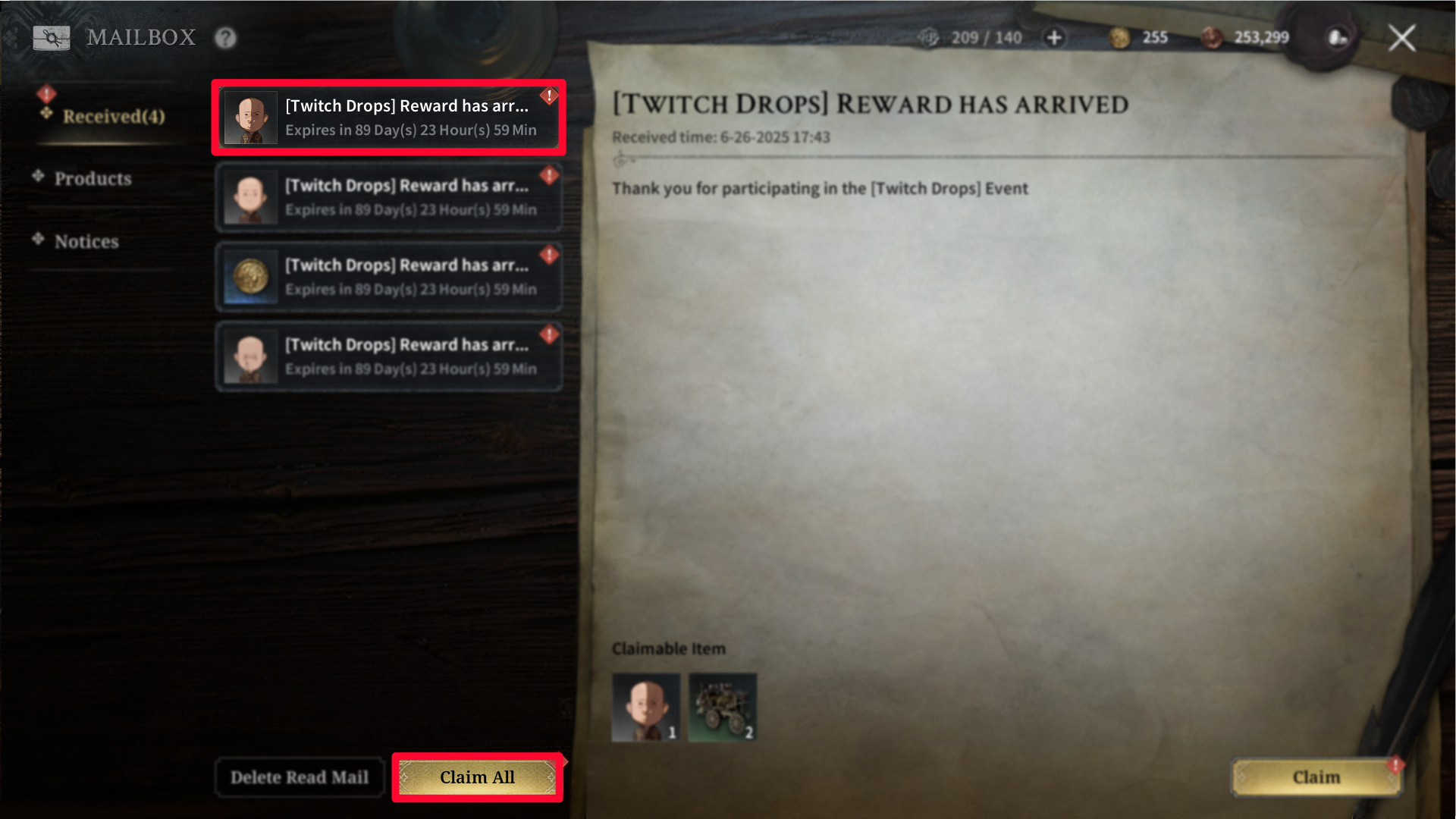Open the Received(4) tab
The height and width of the screenshot is (819, 1456).
coord(113,116)
